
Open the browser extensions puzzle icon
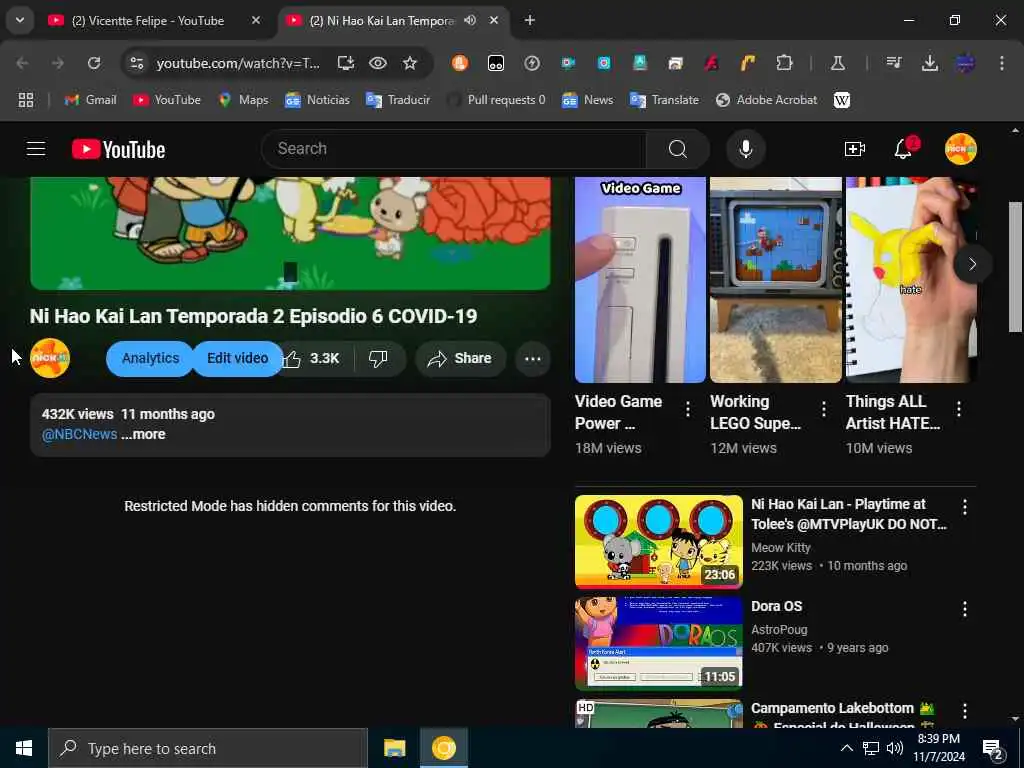[x=784, y=63]
